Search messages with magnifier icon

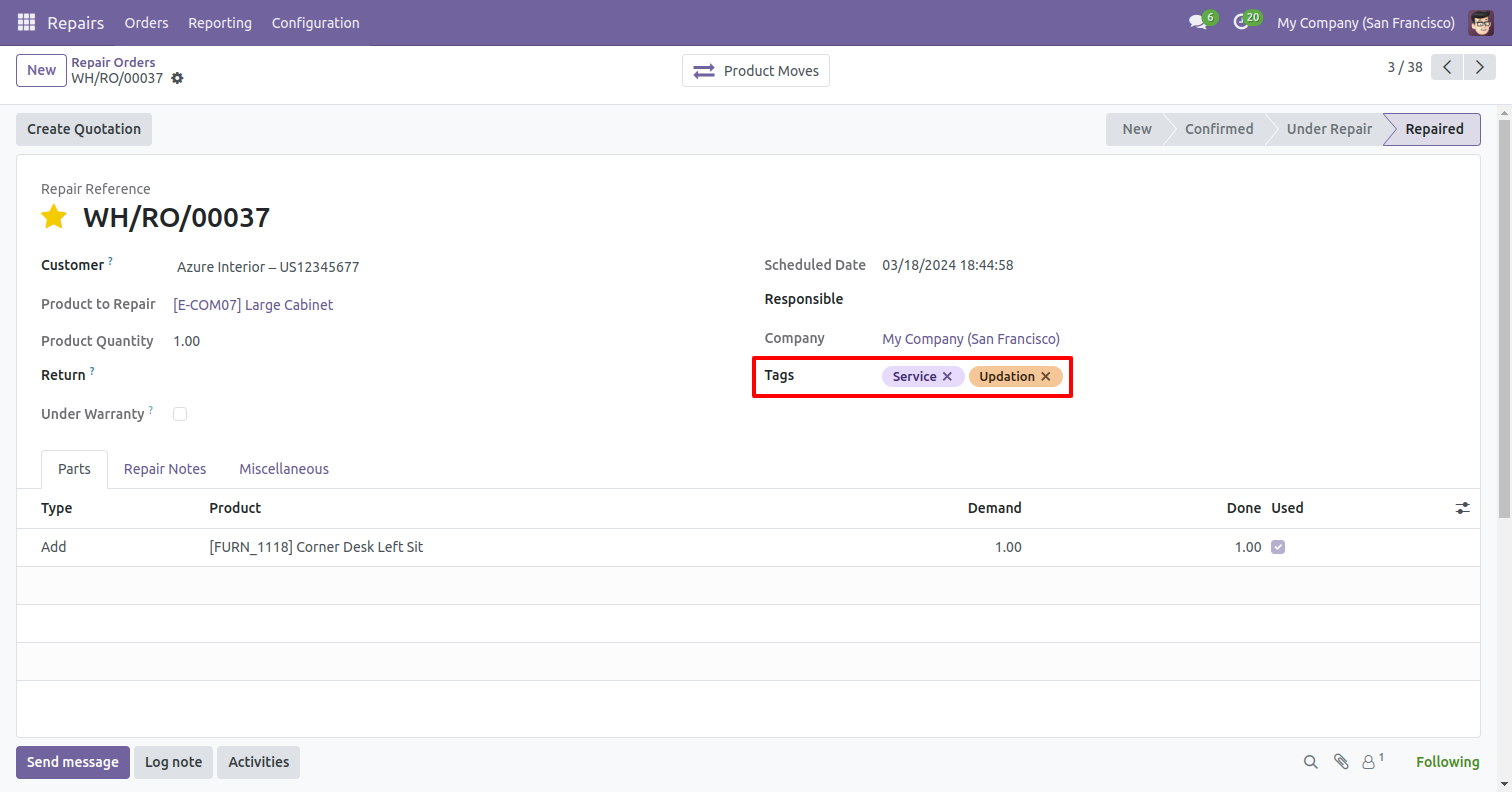pyautogui.click(x=1310, y=762)
